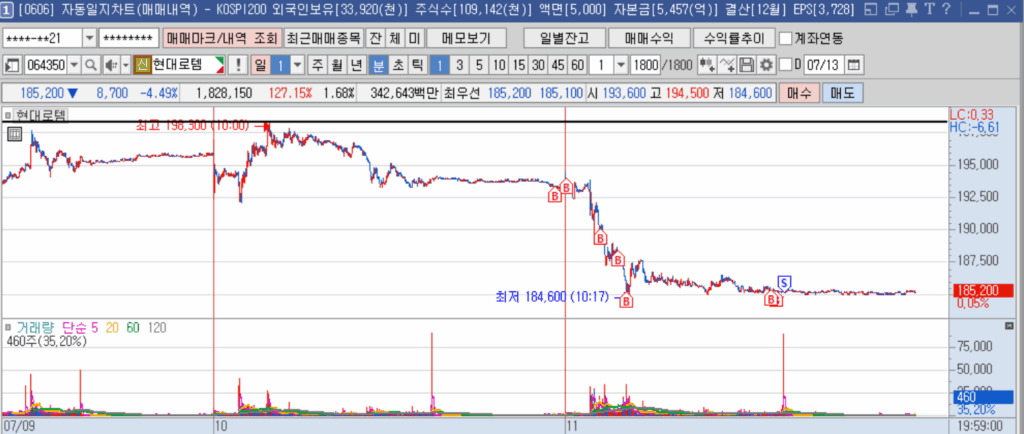Screen dimensions: 1024x434
Task: Click the 1800 bar count input field
Action: 645,65
